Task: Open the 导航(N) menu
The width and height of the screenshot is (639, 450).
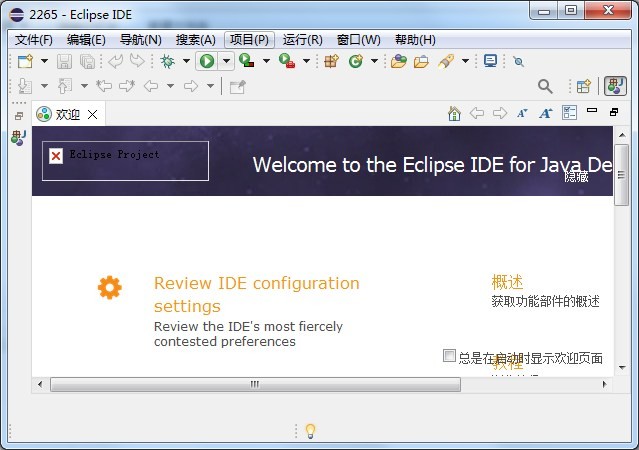Action: [x=141, y=40]
